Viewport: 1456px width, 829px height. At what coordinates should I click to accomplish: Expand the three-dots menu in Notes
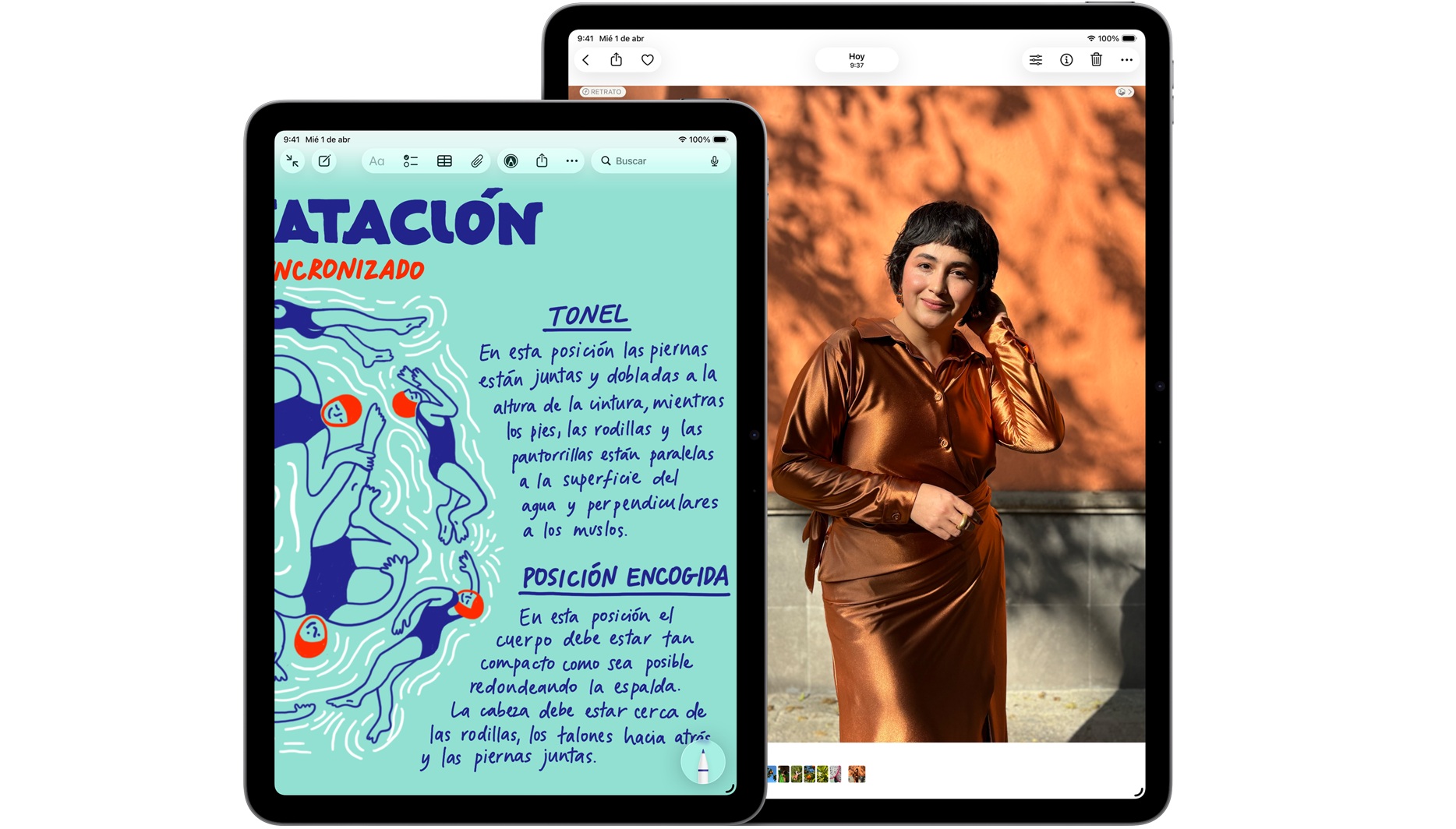pos(572,161)
